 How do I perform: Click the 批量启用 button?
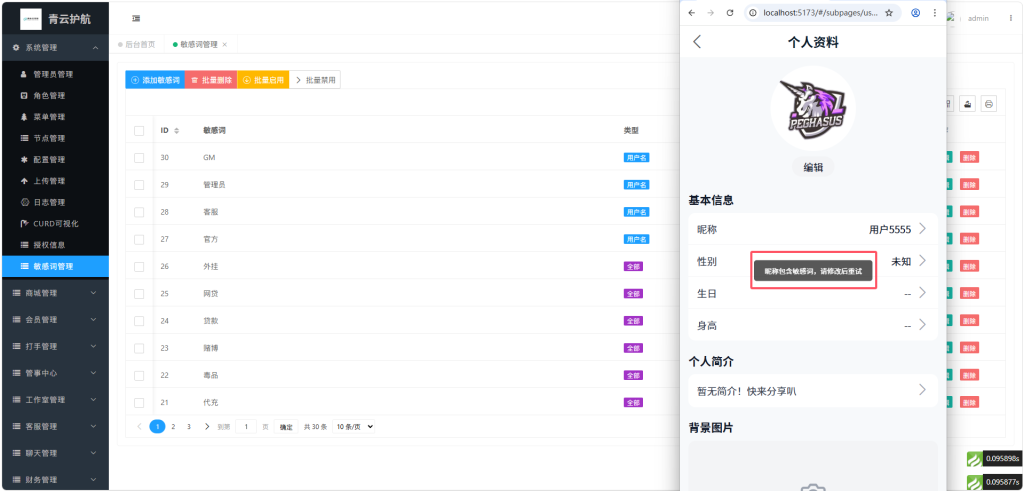pos(263,80)
